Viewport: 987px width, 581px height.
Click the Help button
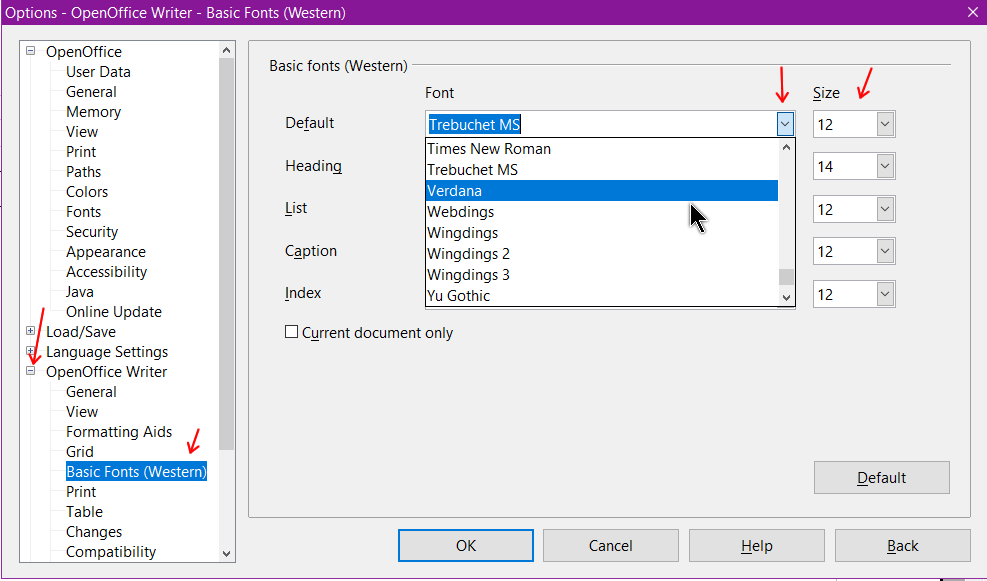point(757,545)
